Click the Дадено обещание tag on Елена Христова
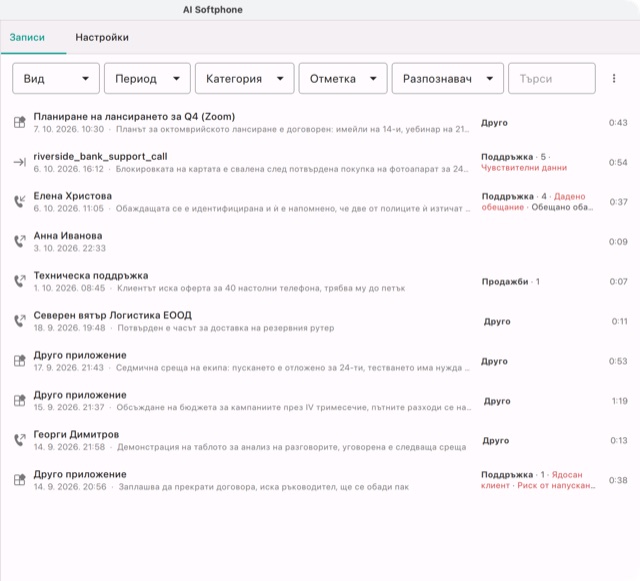640x581 pixels. point(533,202)
